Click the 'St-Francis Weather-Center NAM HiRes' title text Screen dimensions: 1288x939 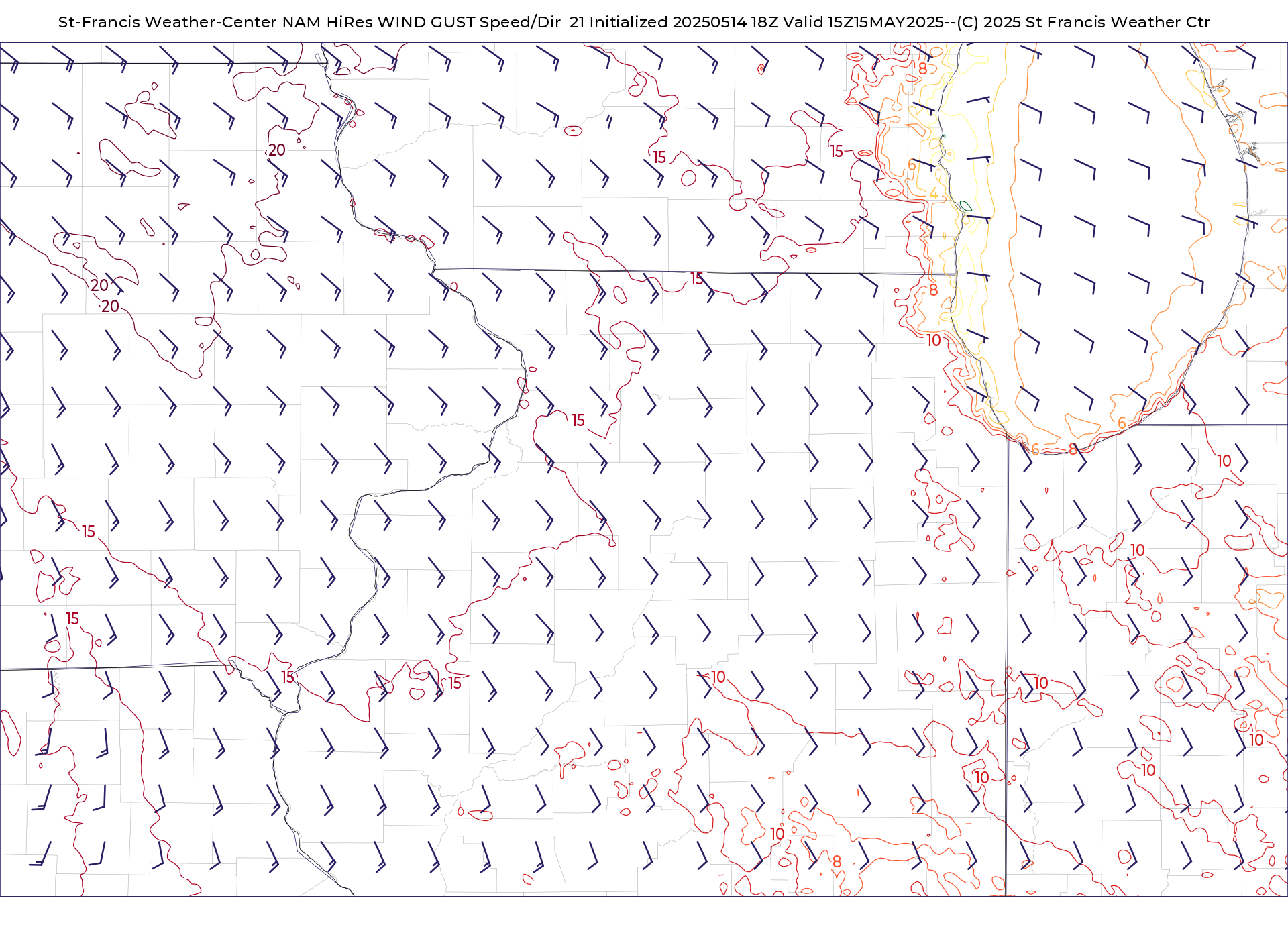pyautogui.click(x=216, y=22)
